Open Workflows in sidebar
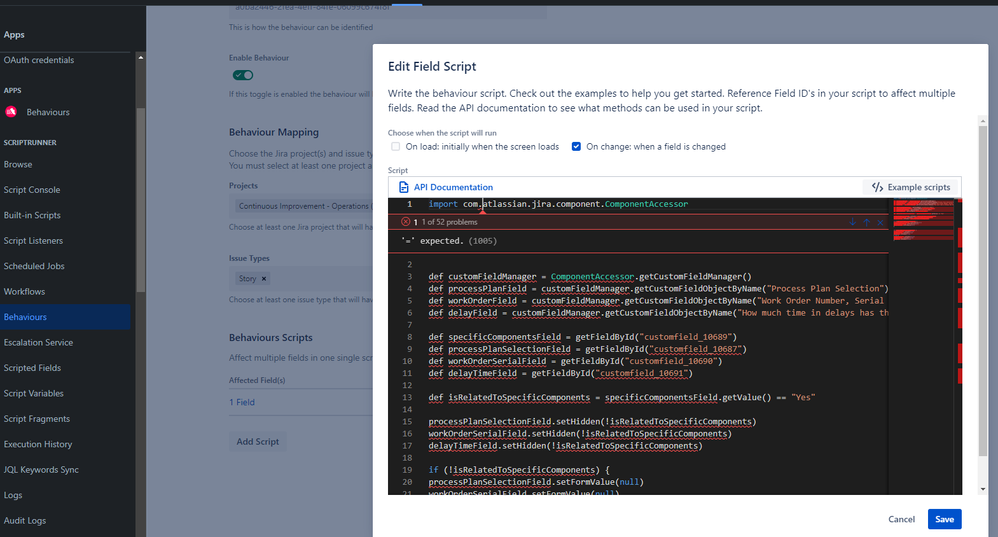The height and width of the screenshot is (537, 998). [x=24, y=291]
